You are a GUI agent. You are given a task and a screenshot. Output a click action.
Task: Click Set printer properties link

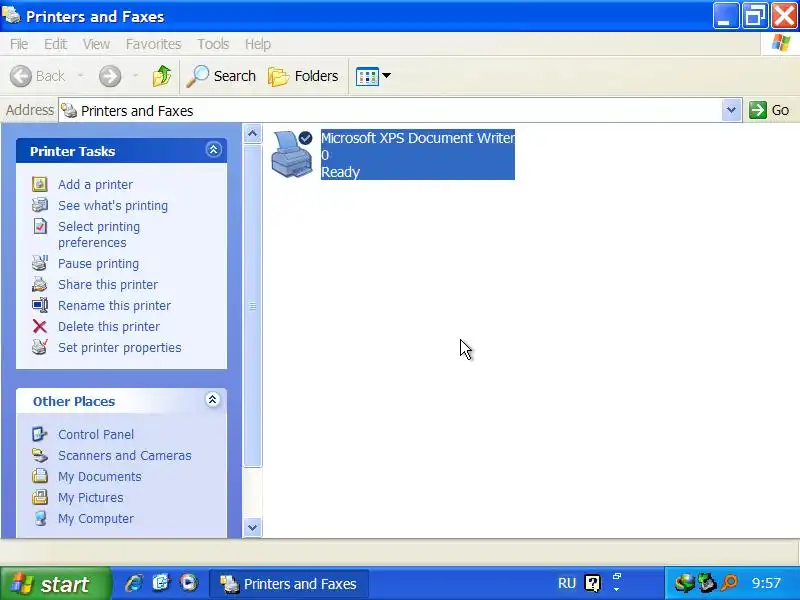(x=119, y=347)
